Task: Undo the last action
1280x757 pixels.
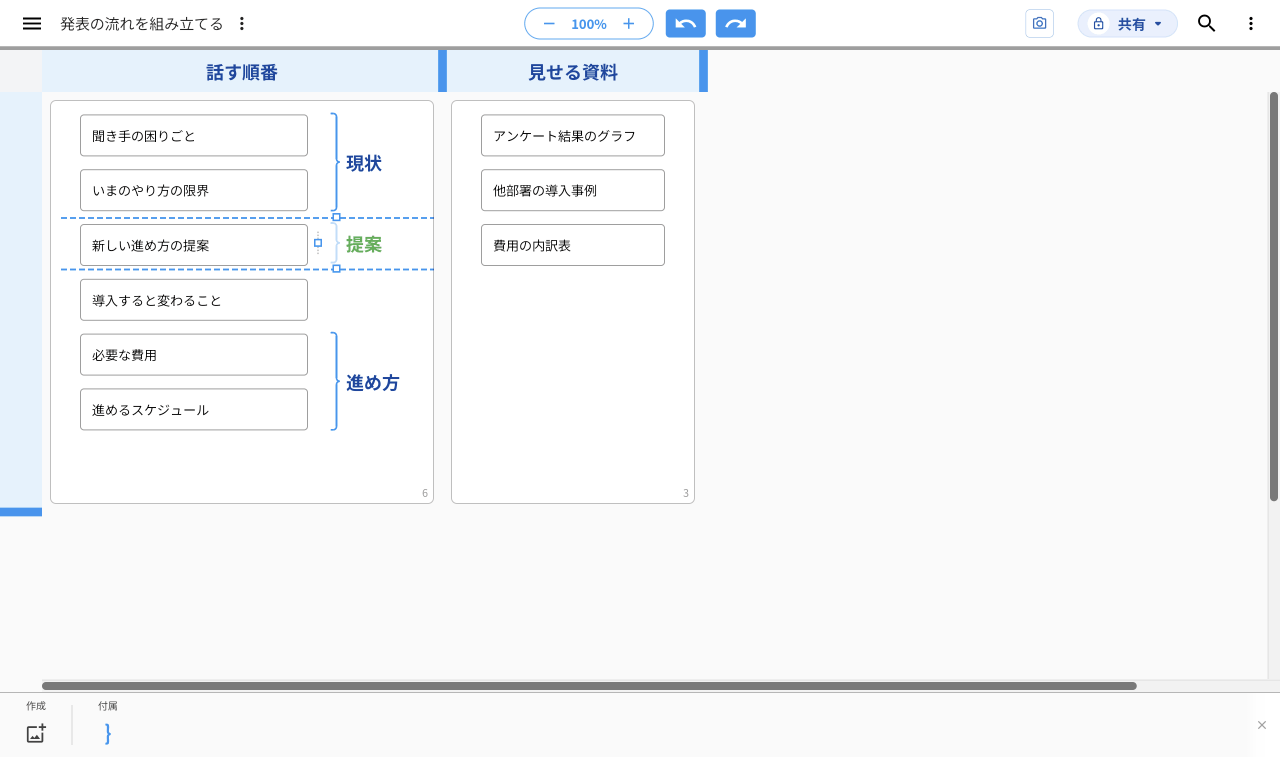Action: click(x=686, y=23)
